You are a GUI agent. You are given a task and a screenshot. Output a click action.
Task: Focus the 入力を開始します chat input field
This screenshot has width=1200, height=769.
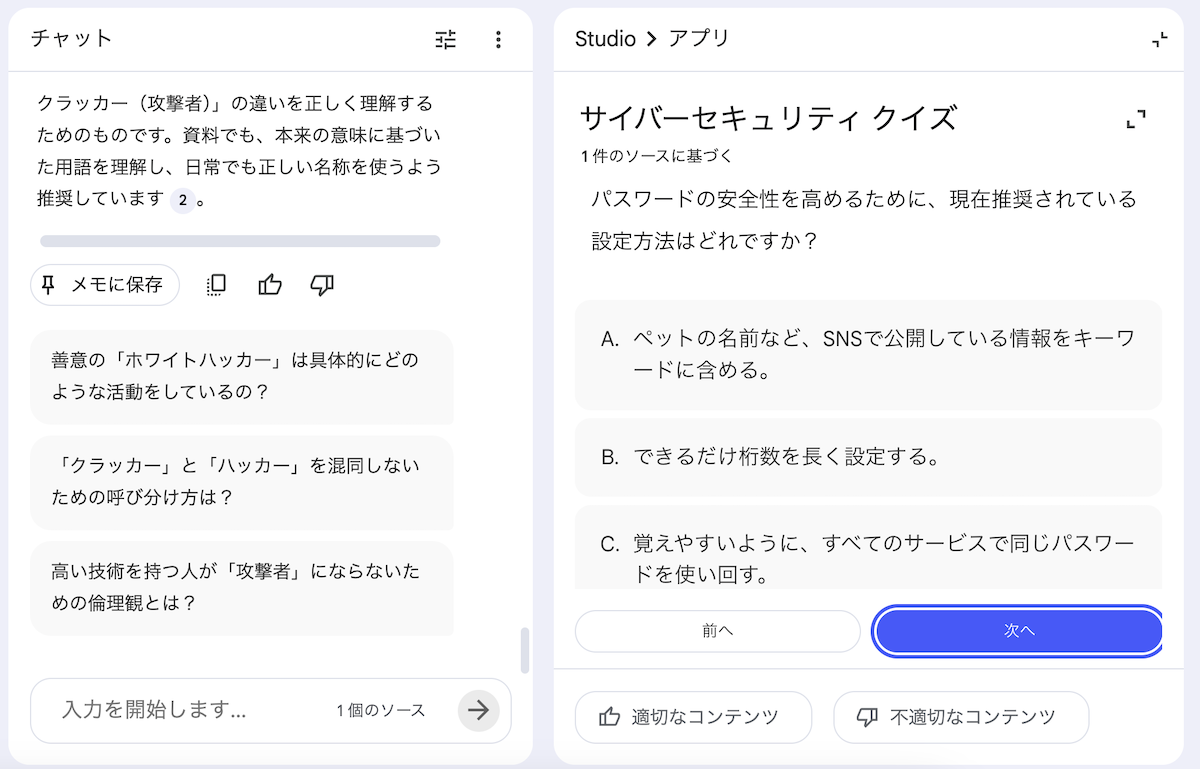190,710
